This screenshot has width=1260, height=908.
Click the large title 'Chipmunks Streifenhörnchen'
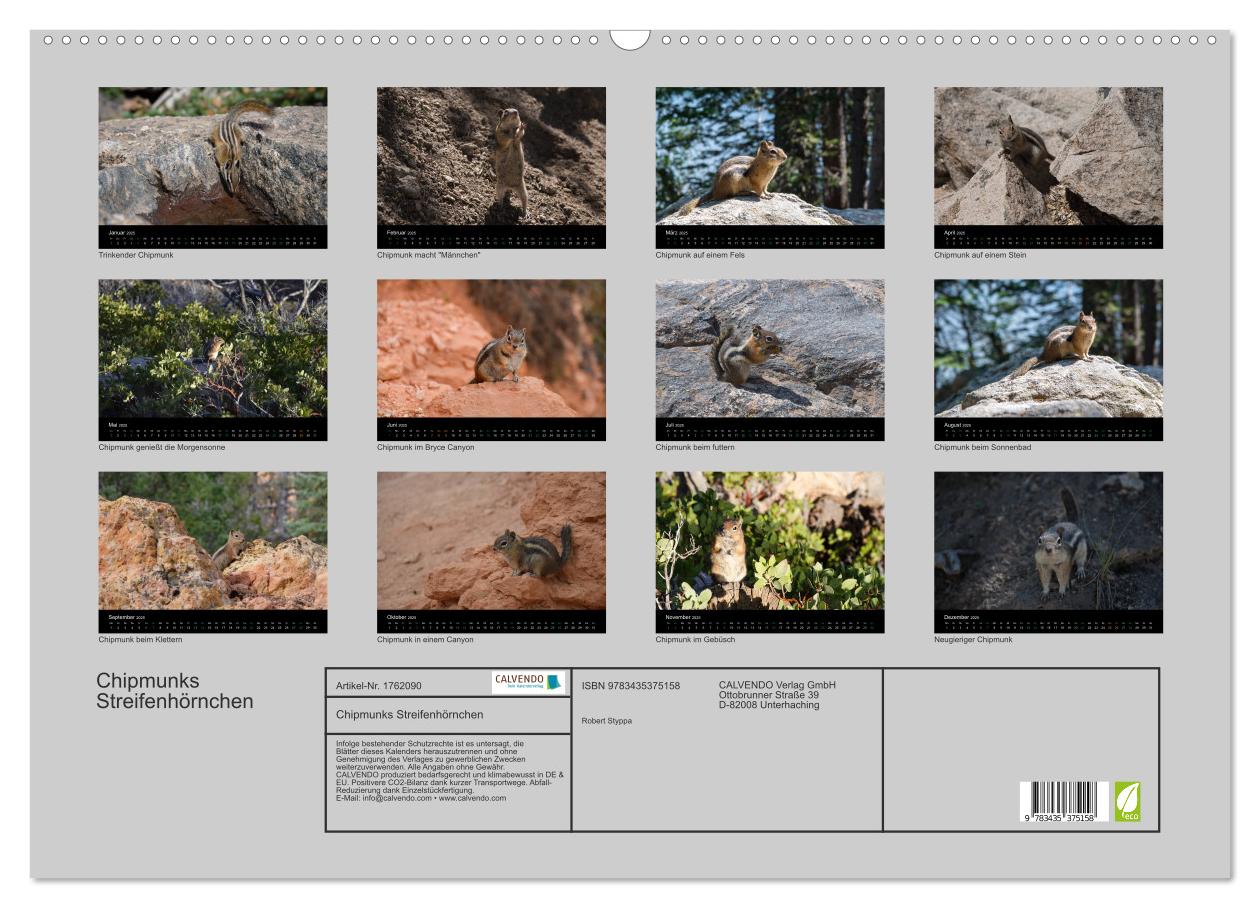pyautogui.click(x=175, y=691)
